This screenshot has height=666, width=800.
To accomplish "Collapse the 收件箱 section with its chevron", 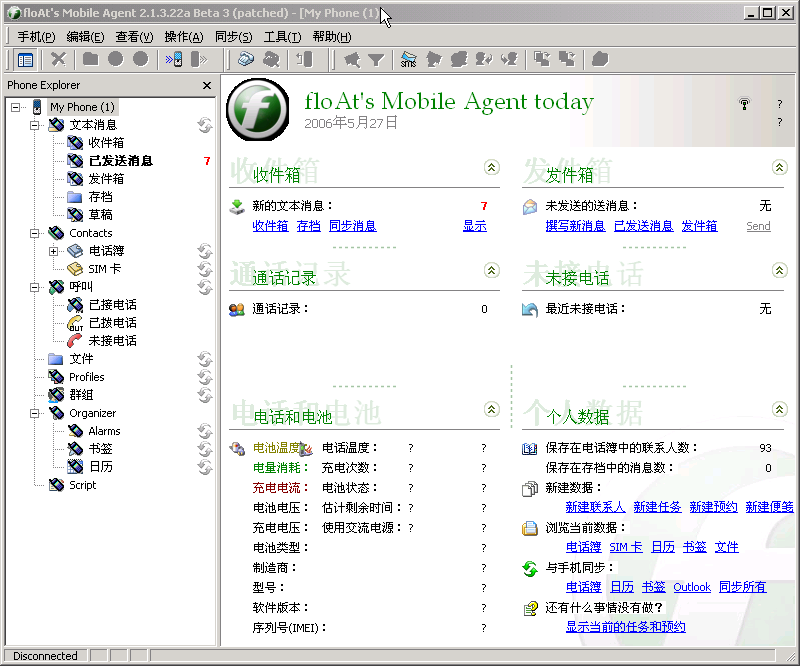I will [491, 167].
